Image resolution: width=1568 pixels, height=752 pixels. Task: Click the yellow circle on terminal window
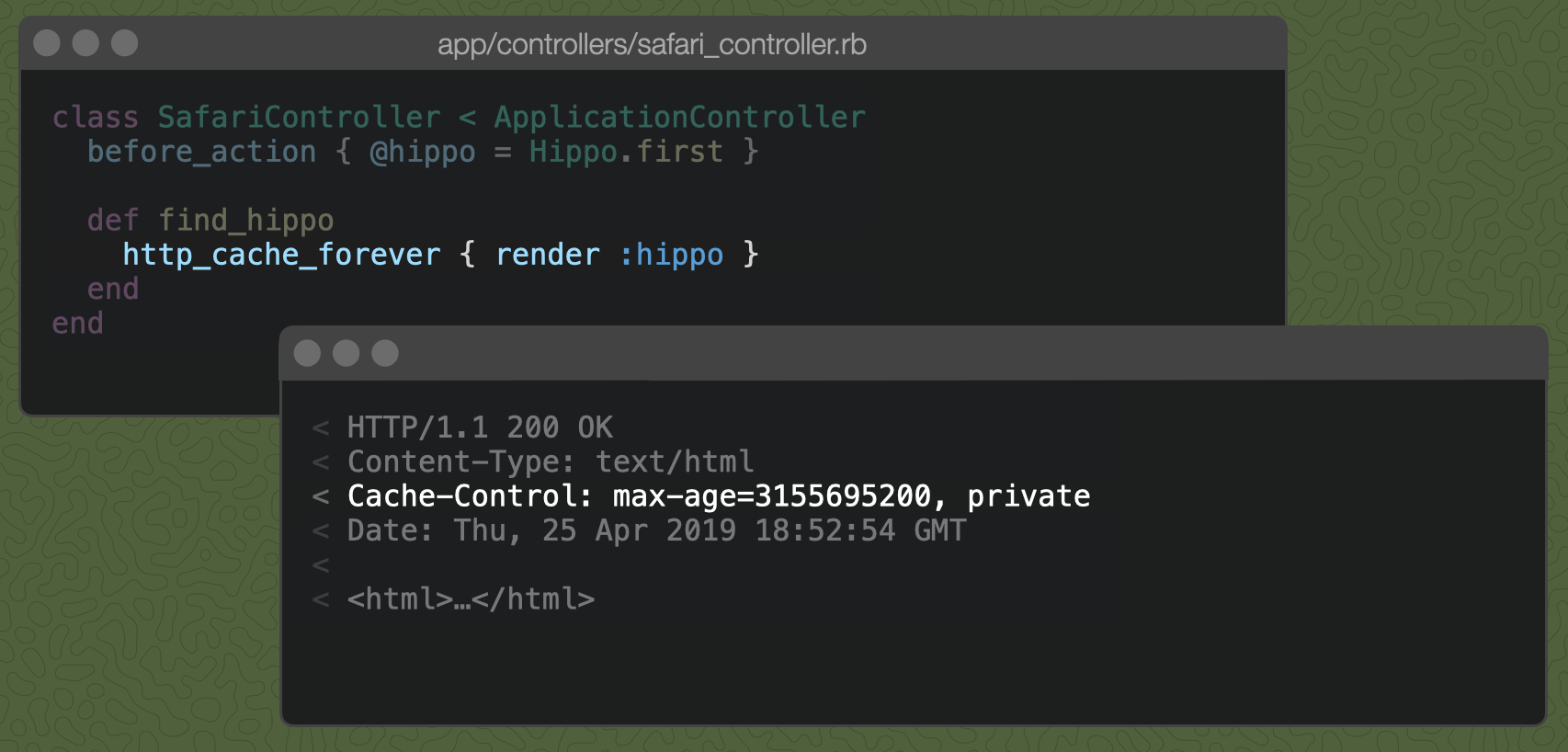(x=347, y=352)
